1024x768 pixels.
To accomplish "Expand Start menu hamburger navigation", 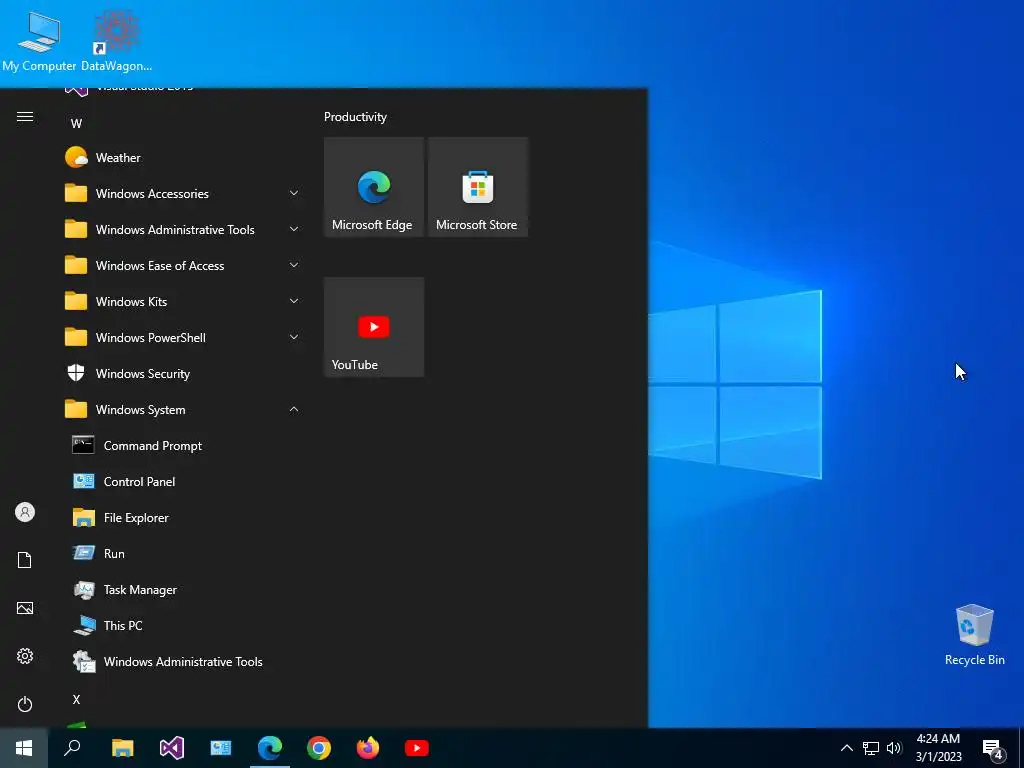I will (x=25, y=117).
